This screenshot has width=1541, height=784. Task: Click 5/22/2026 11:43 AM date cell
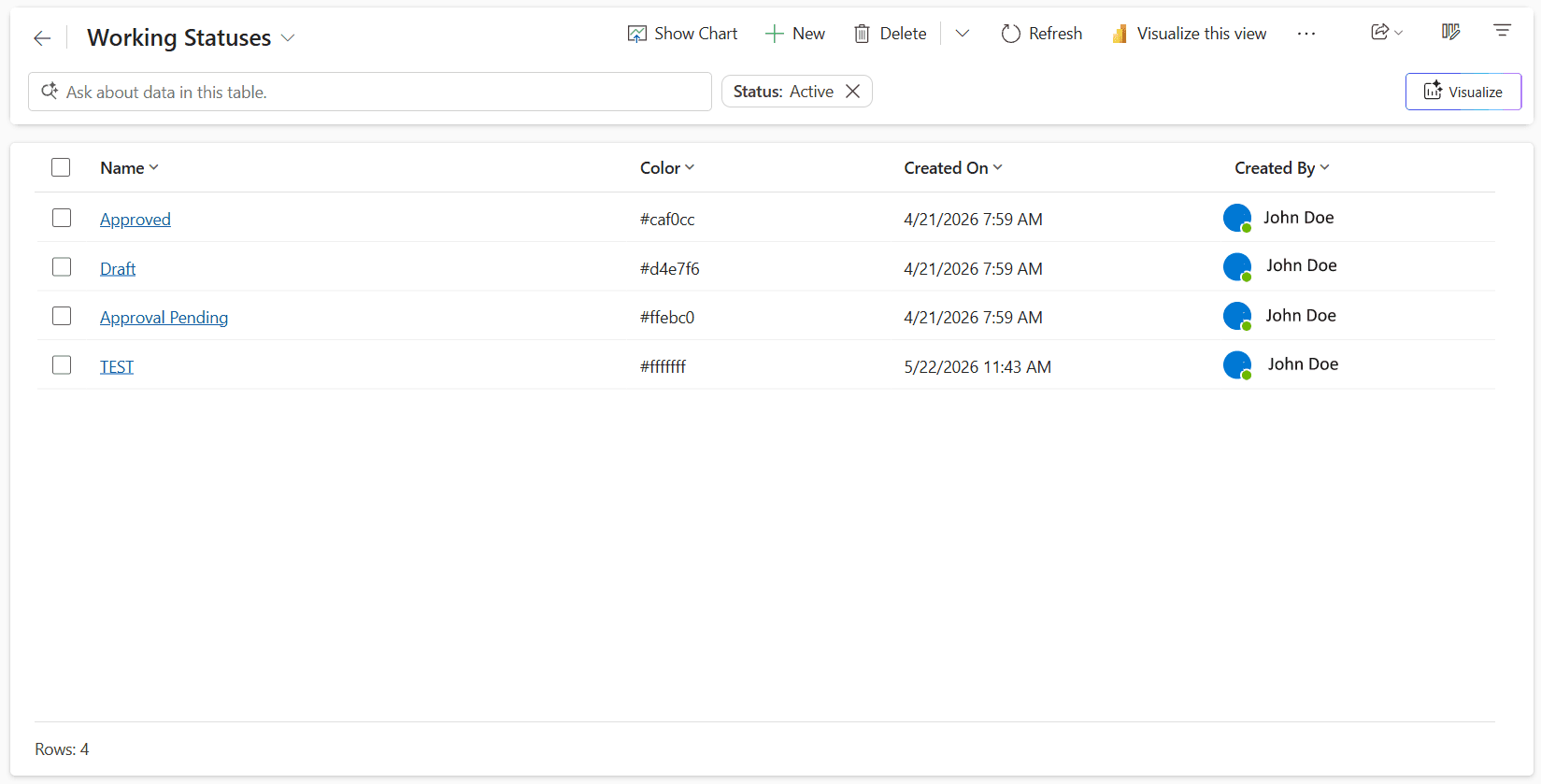(977, 367)
